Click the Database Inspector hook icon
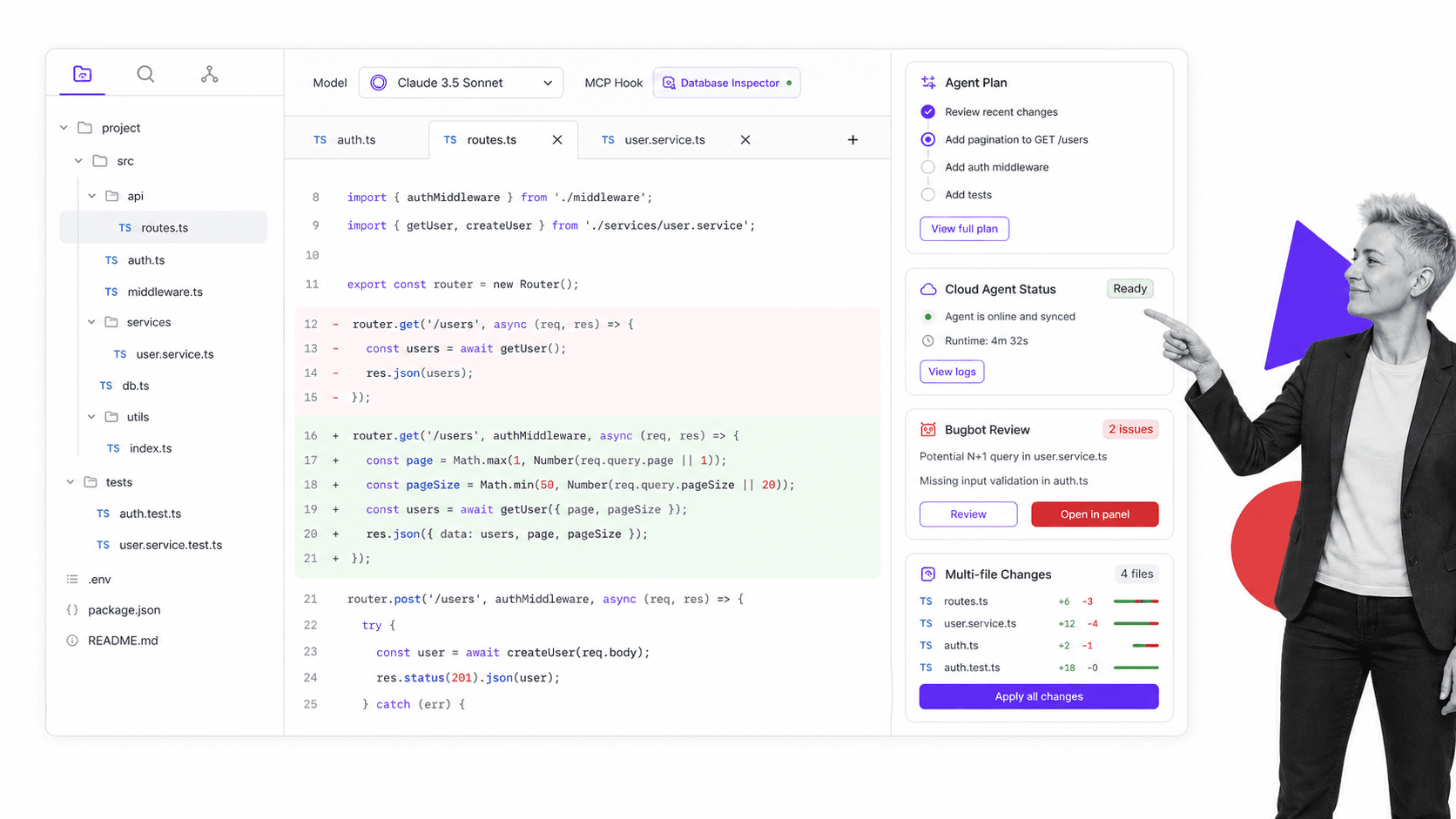The image size is (1456, 819). tap(669, 83)
